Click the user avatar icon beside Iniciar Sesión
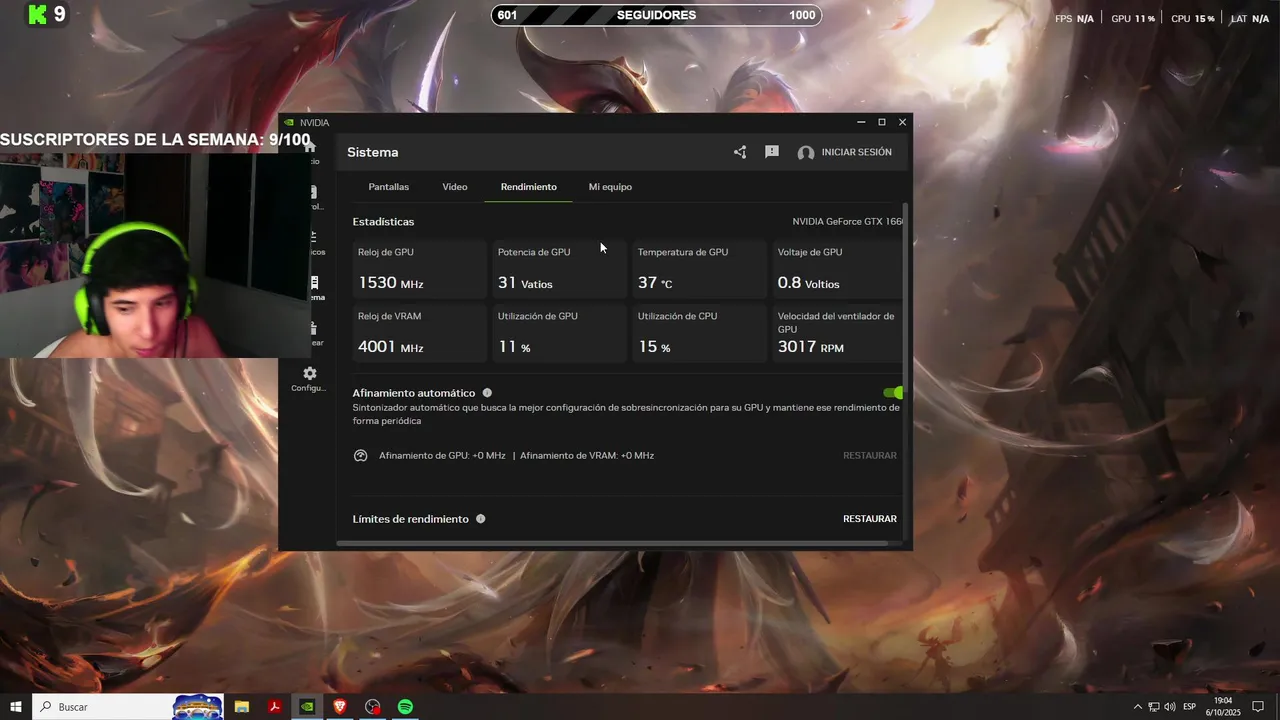This screenshot has width=1280, height=720. pos(806,153)
